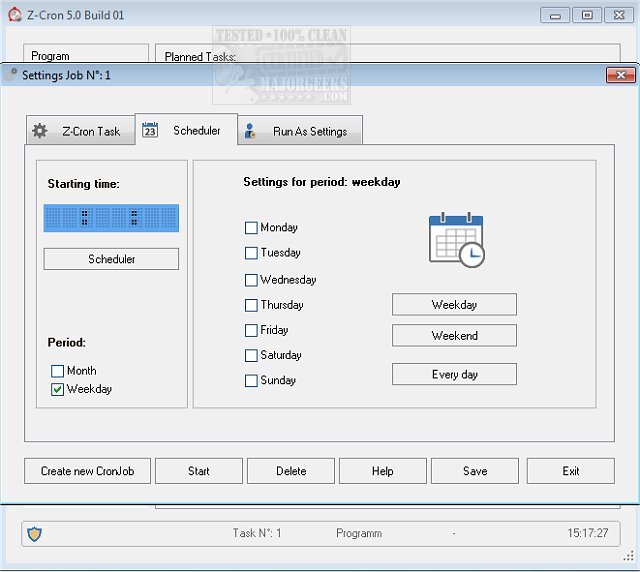Click the shield icon in the status bar
The height and width of the screenshot is (572, 640).
34,534
